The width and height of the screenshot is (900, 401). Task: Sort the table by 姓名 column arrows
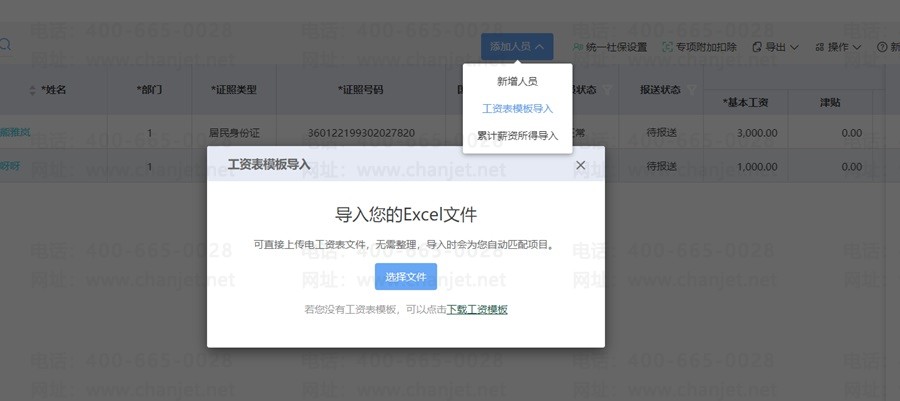(33, 90)
